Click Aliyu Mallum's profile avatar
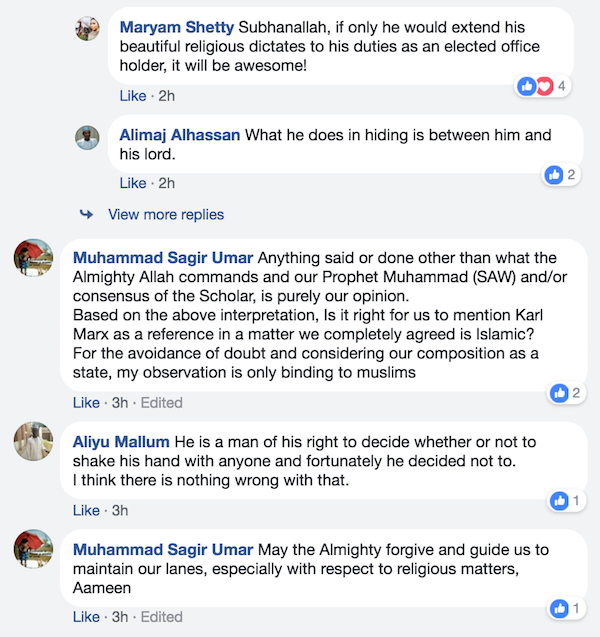This screenshot has height=637, width=600. 32,441
